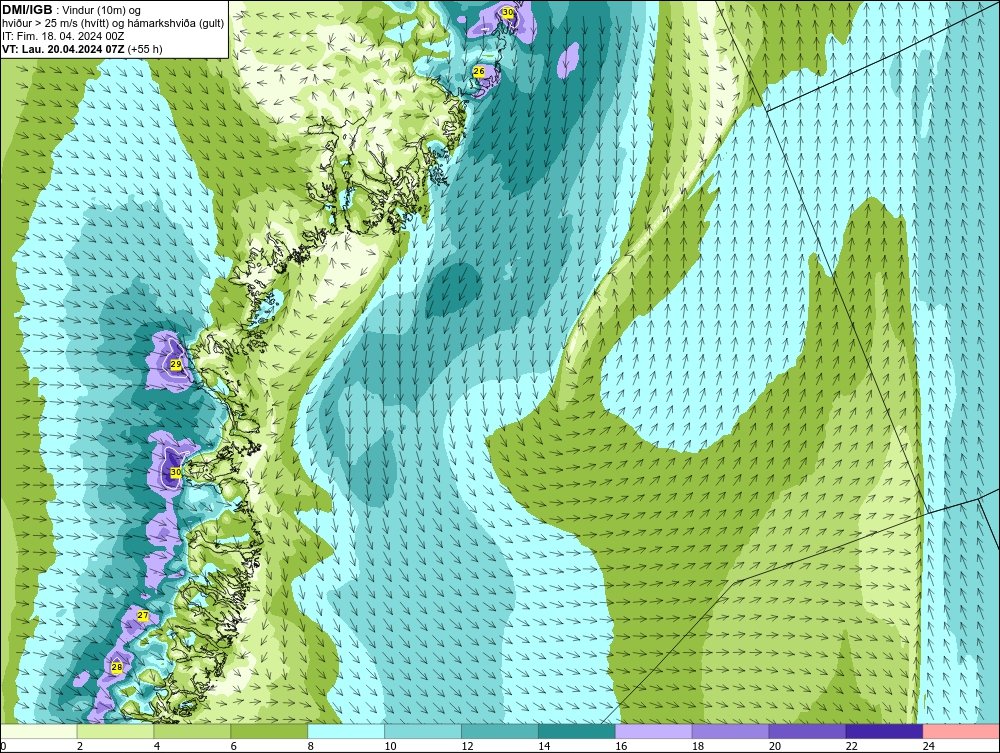Image resolution: width=1000 pixels, height=753 pixels.
Task: Click the yellow 26 gust label
Action: [x=479, y=72]
